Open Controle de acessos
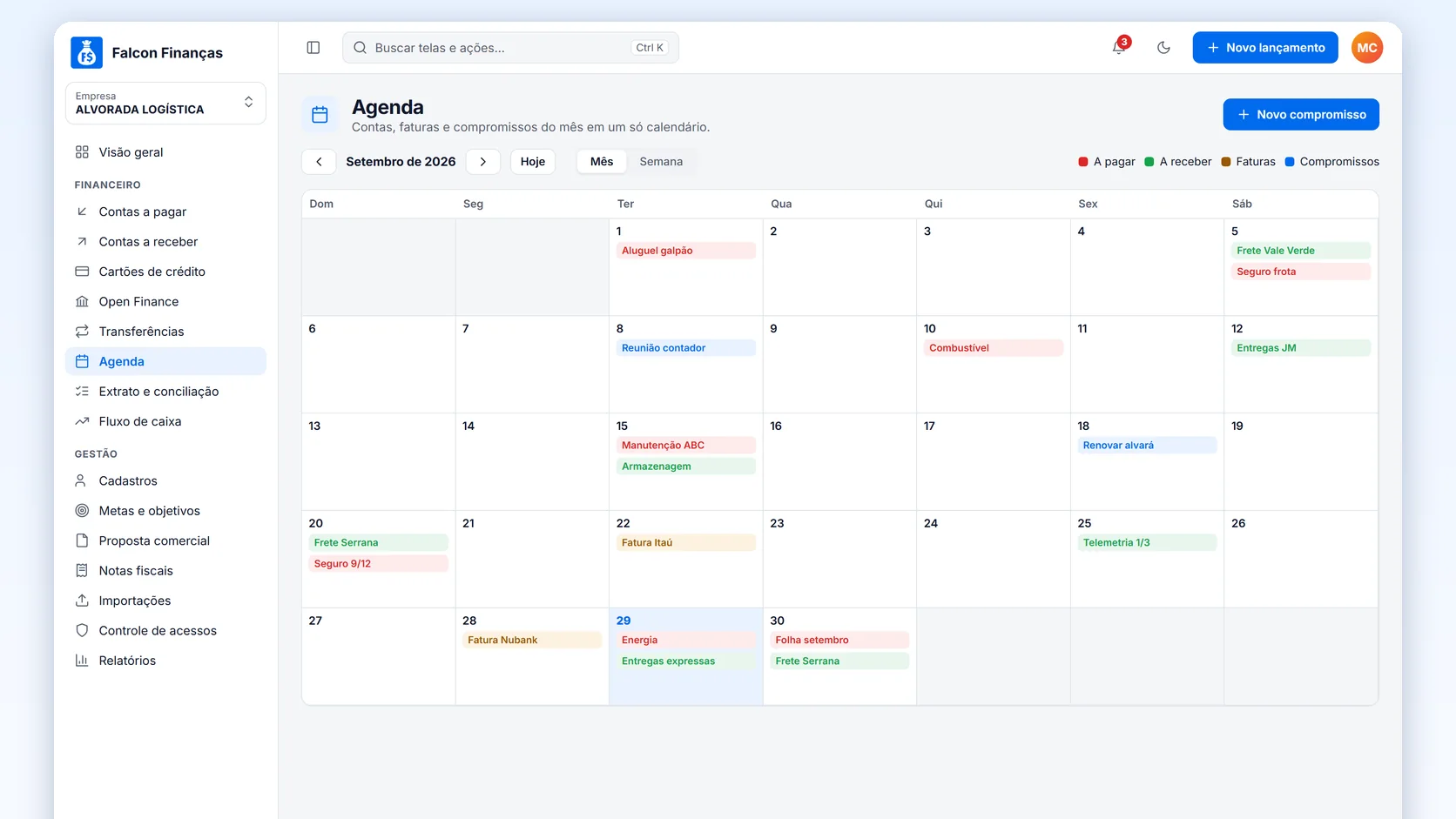 (x=165, y=631)
